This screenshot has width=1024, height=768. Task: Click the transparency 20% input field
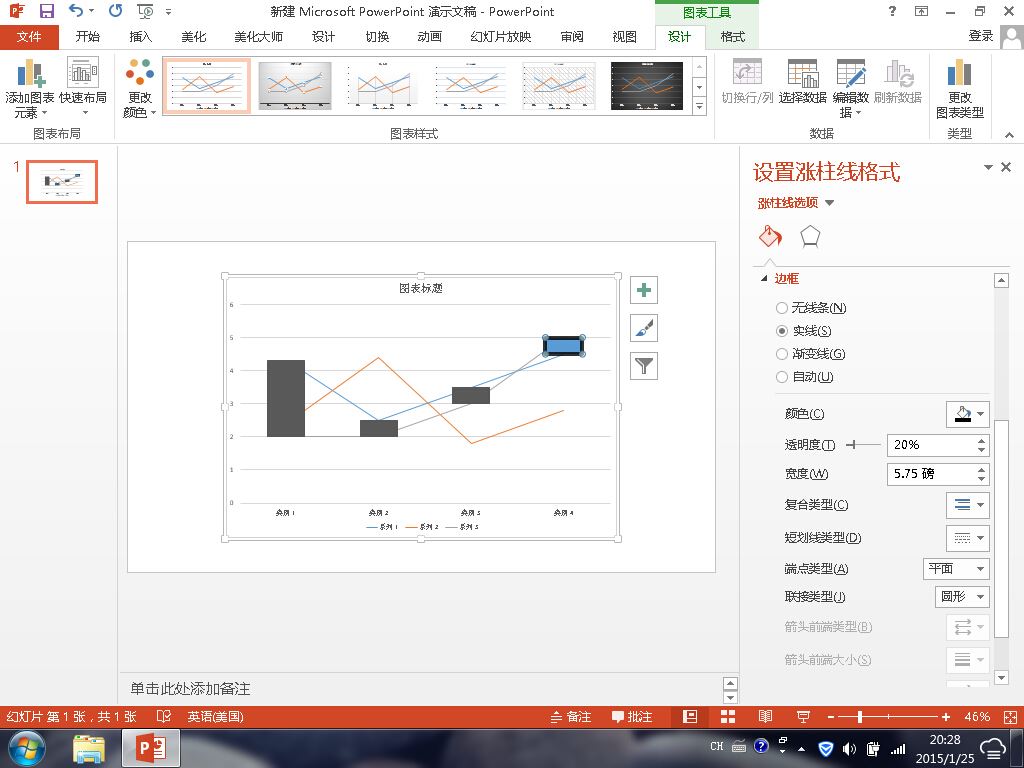pos(931,445)
